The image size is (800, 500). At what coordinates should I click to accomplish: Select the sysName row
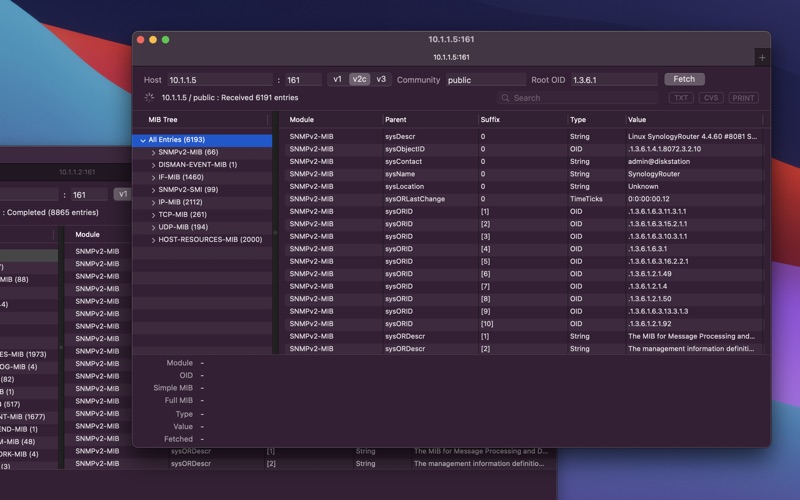[524, 174]
